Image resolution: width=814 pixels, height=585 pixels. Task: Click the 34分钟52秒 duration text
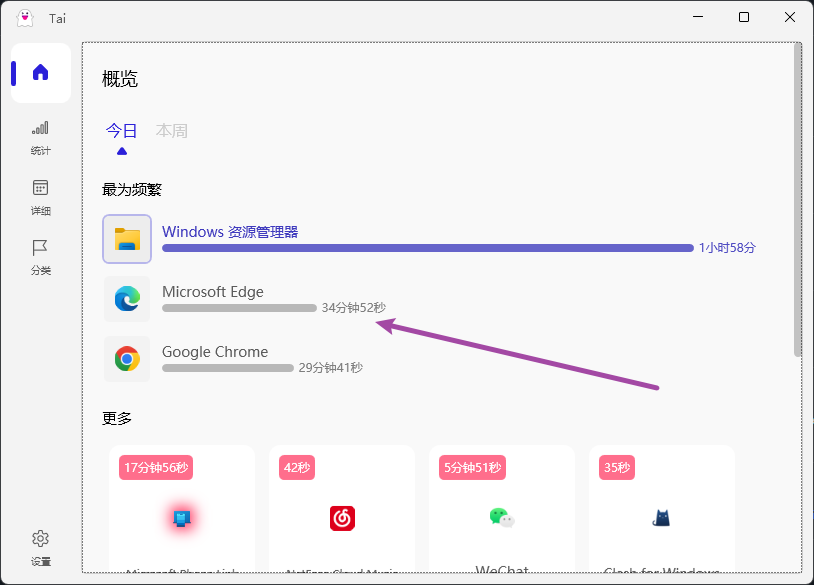(x=354, y=308)
